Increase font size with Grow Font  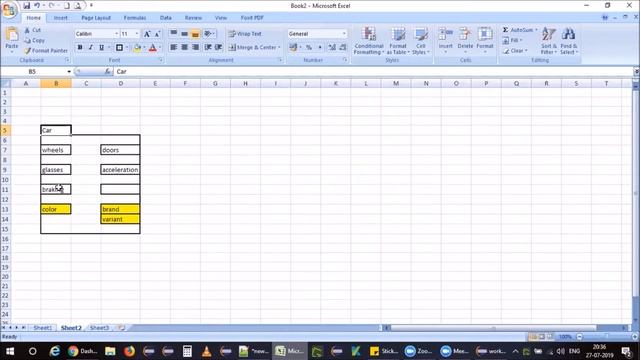tap(147, 34)
